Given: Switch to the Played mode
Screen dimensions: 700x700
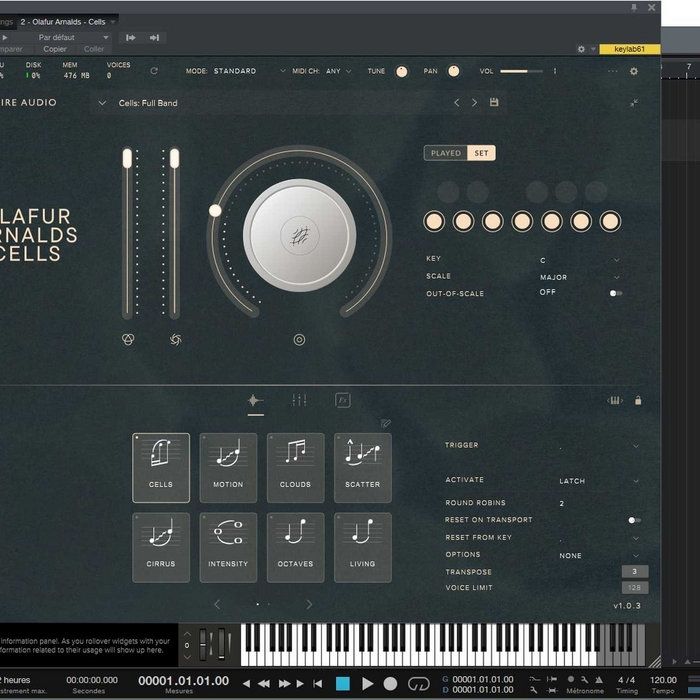Looking at the screenshot, I should tap(446, 153).
